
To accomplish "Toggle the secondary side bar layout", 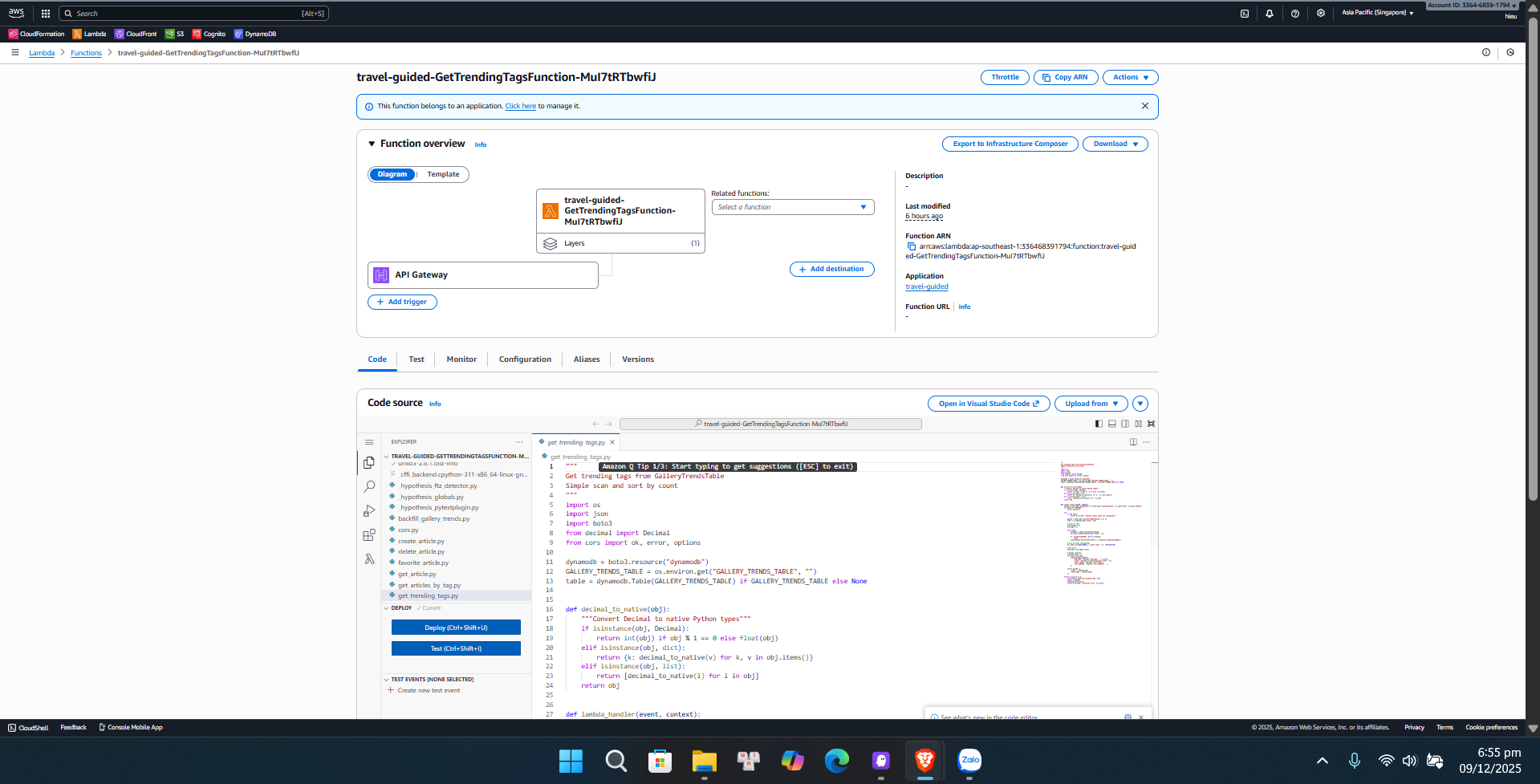I will tap(1125, 424).
